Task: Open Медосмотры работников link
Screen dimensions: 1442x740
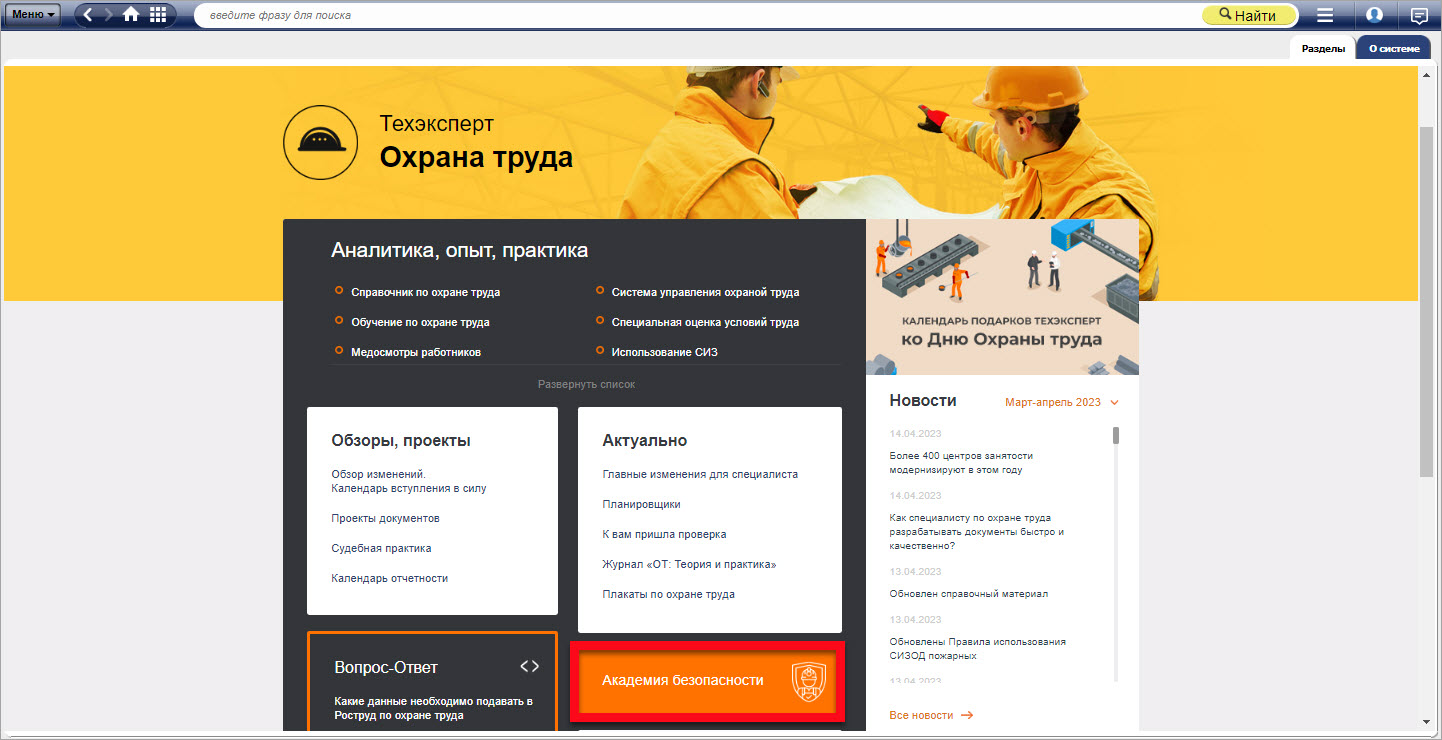Action: click(416, 352)
